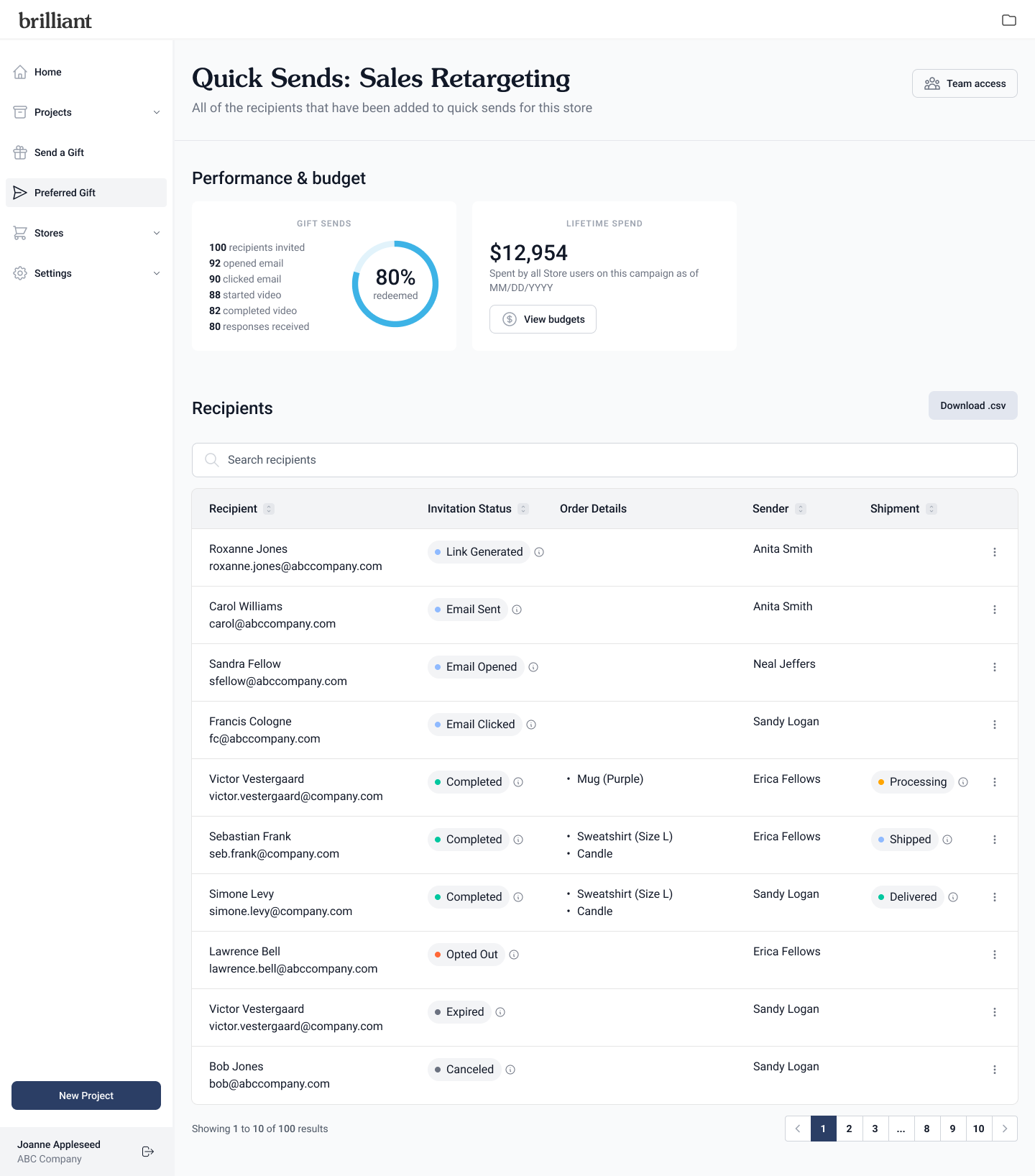This screenshot has height=1176, width=1035.
Task: Show info for Simone Levy's Completed status
Action: [518, 897]
